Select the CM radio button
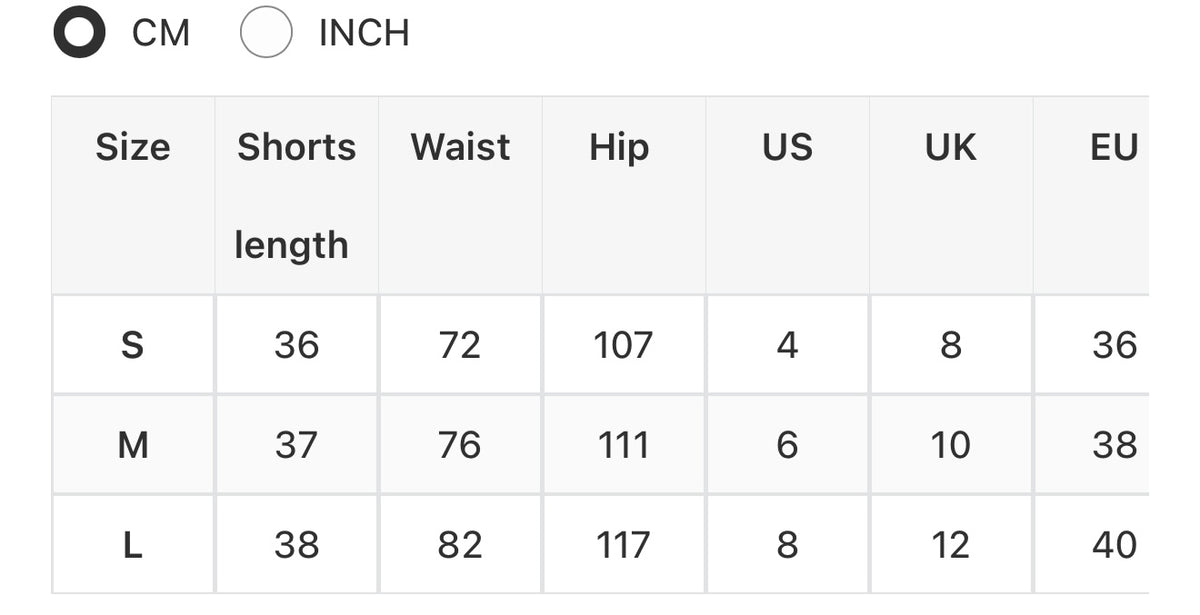 coord(79,32)
